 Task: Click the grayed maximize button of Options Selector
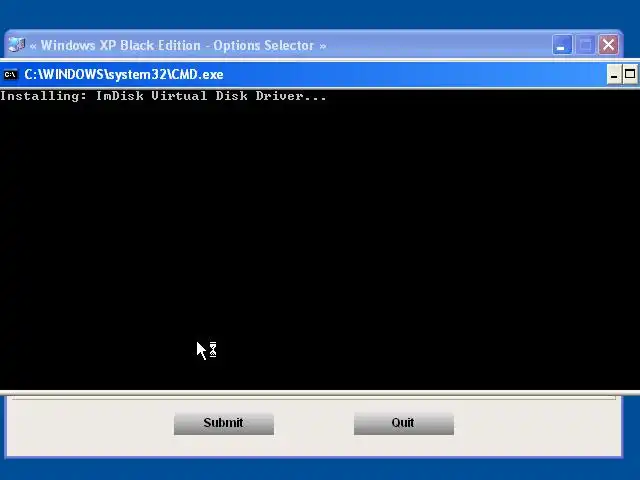(x=585, y=44)
